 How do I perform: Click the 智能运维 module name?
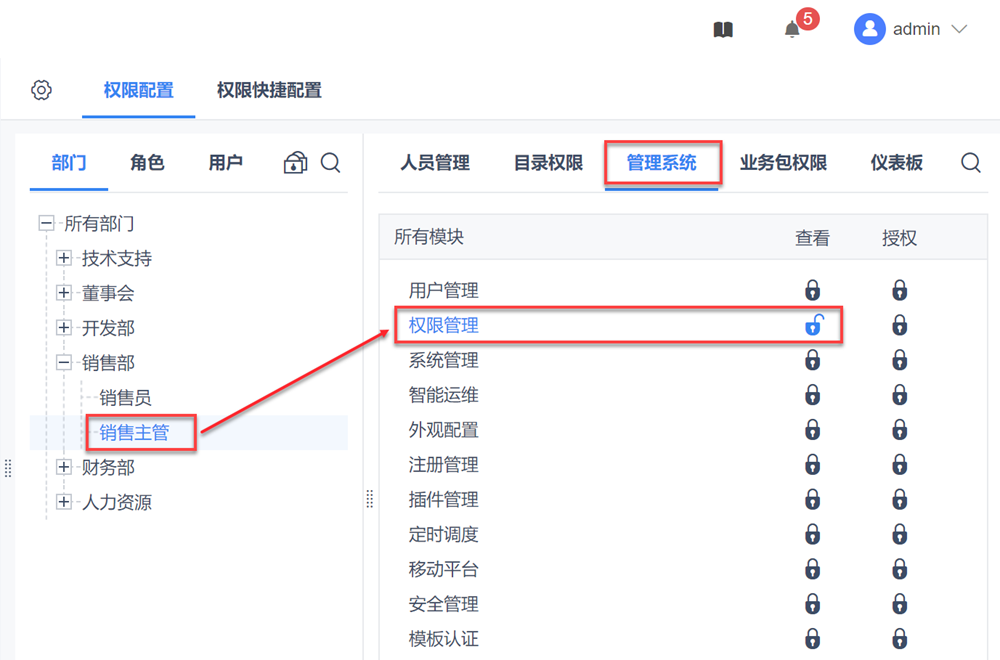pyautogui.click(x=443, y=395)
